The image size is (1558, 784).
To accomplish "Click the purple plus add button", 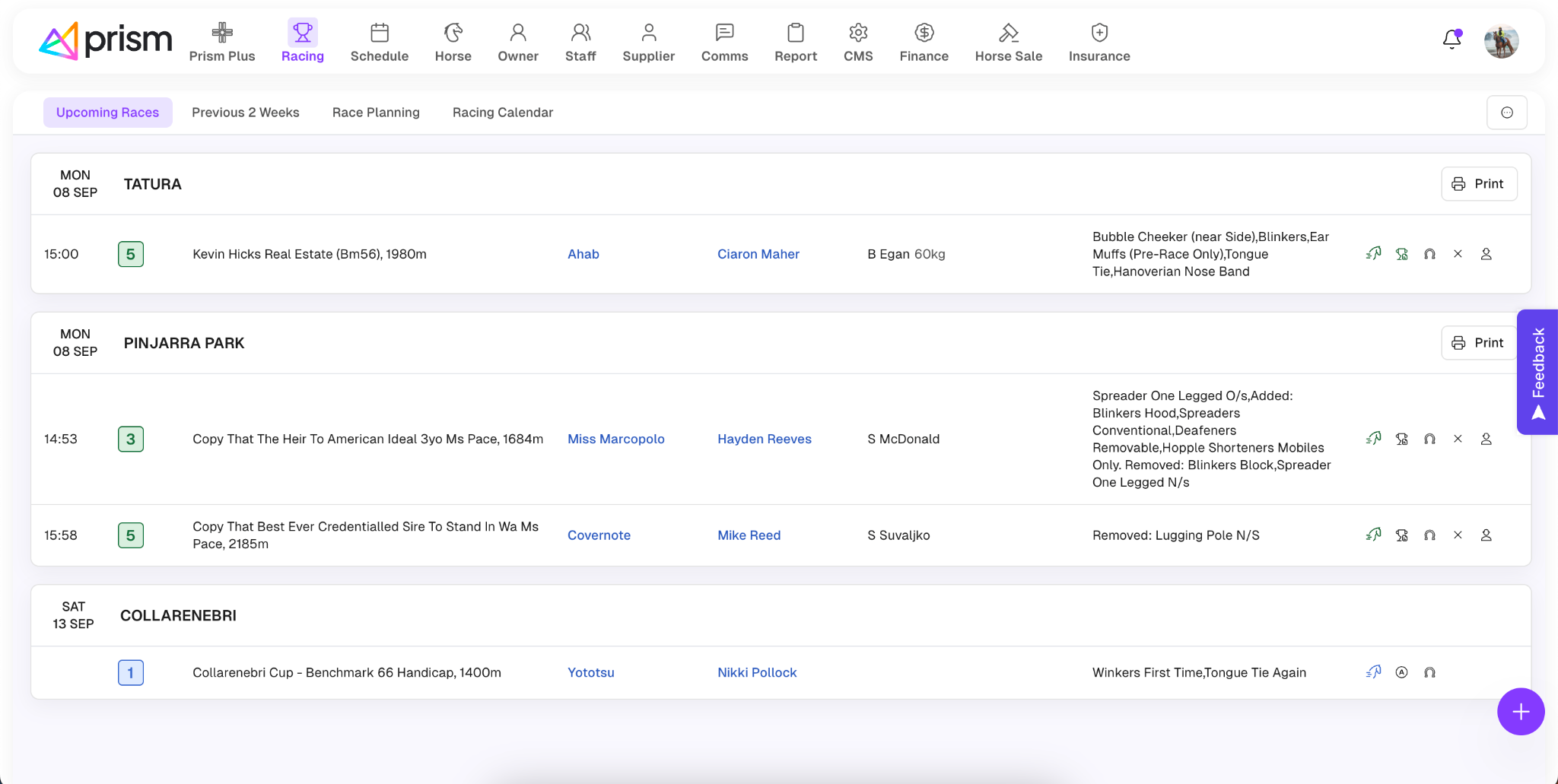I will point(1520,712).
